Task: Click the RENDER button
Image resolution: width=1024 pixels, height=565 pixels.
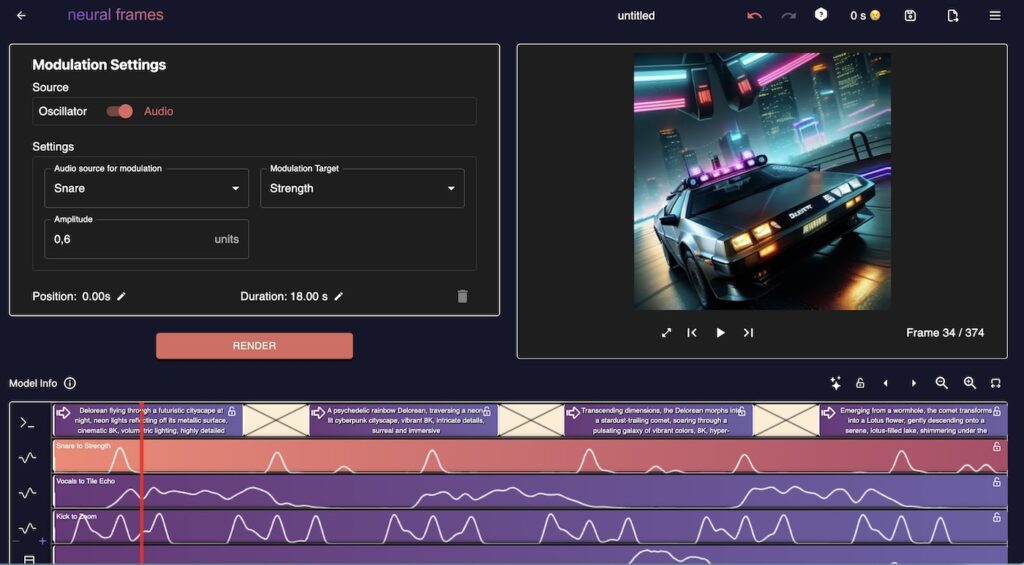Action: point(254,346)
